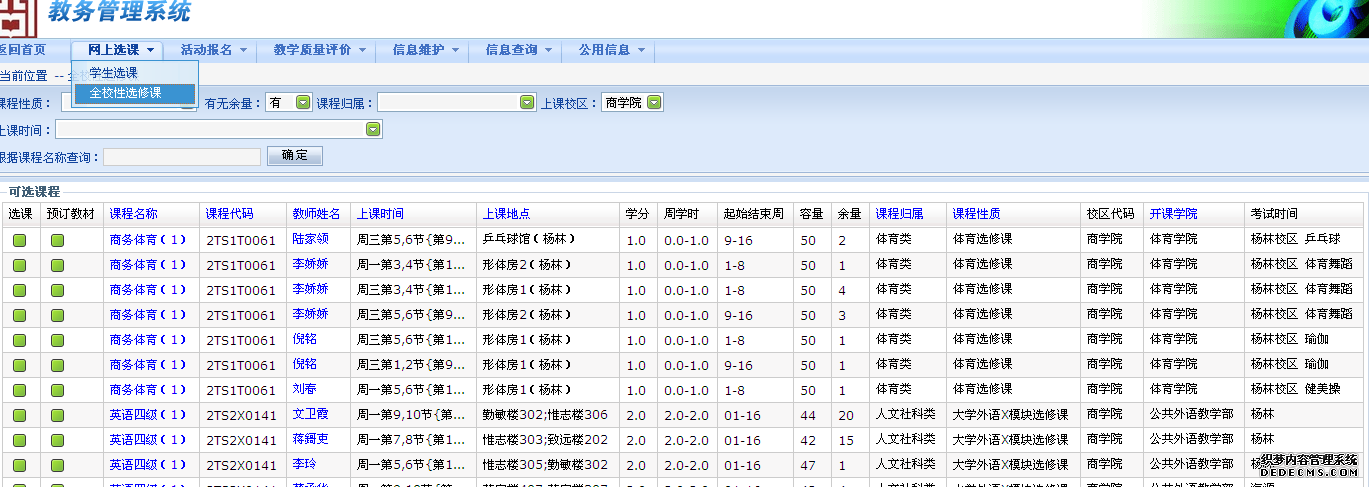
Task: Sort by the 课程代码 column header
Action: [x=230, y=214]
